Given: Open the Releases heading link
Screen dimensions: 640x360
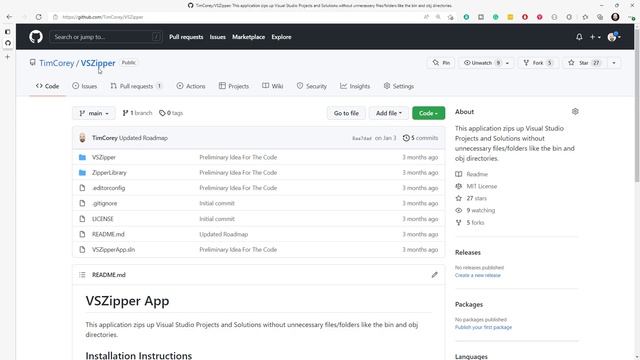Looking at the screenshot, I should 468,252.
